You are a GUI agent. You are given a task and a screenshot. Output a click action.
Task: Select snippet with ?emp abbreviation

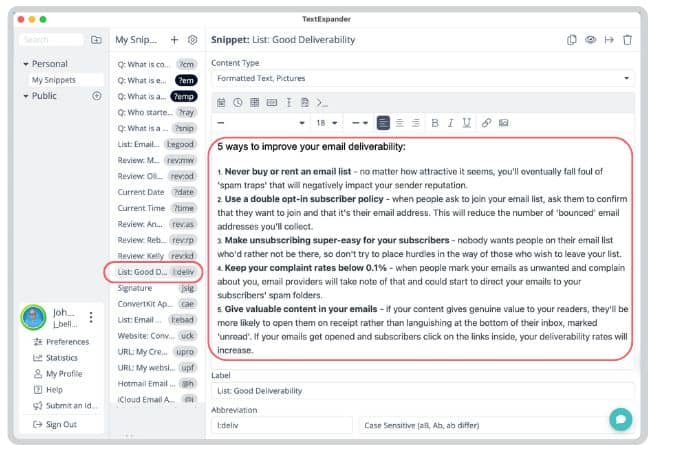156,96
